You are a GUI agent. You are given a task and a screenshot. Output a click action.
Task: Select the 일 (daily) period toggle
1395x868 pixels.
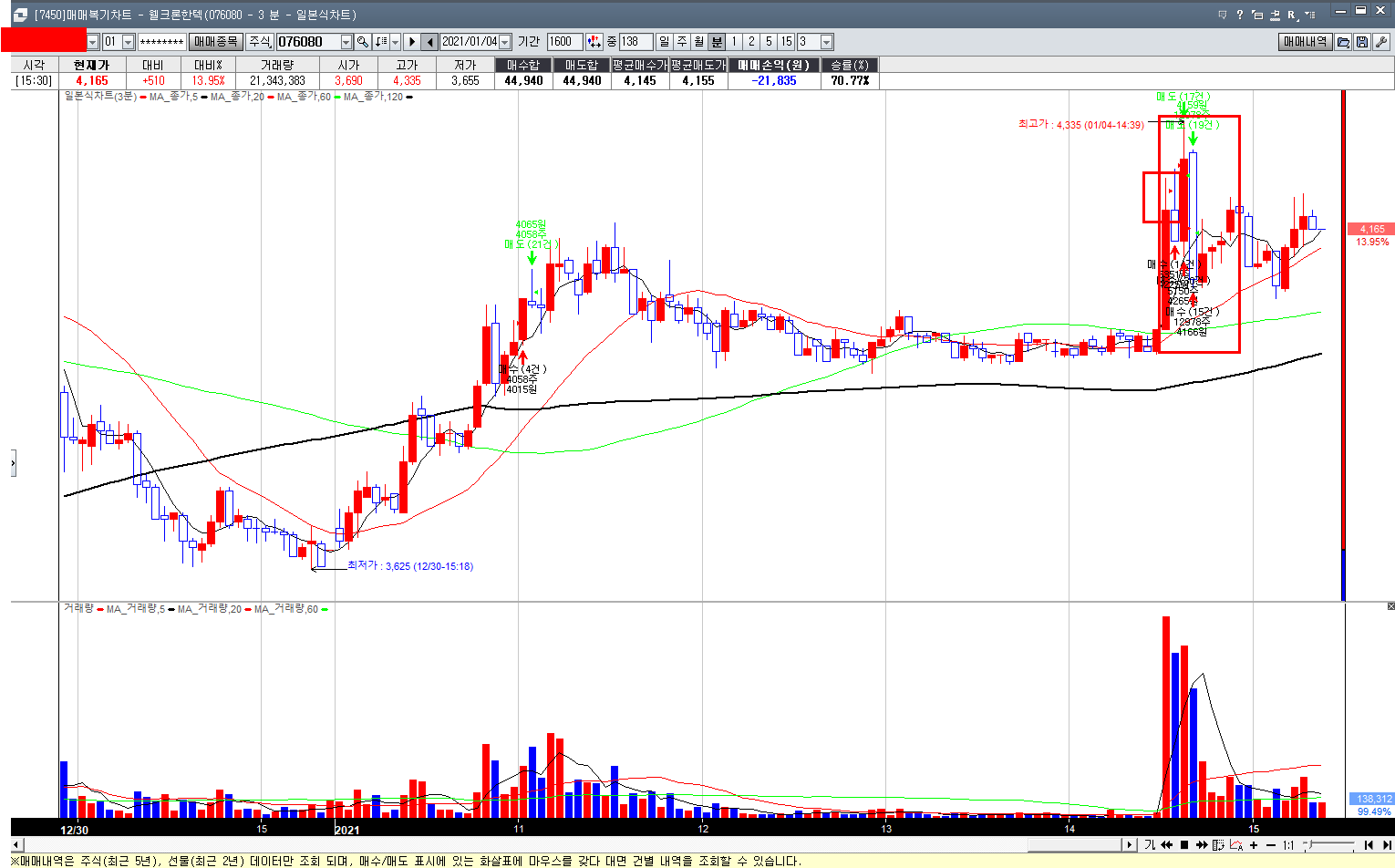tap(664, 42)
